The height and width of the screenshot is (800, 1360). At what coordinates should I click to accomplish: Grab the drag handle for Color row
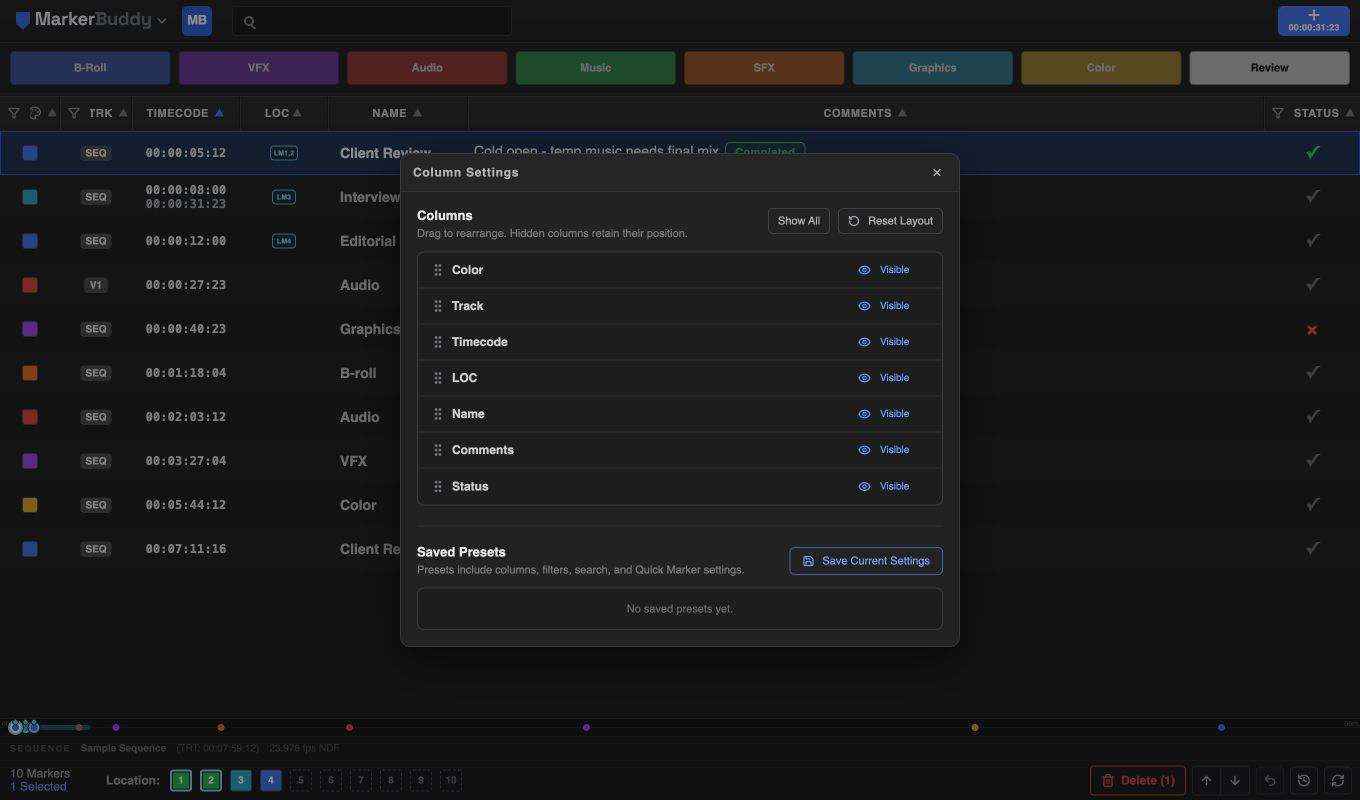tap(438, 270)
